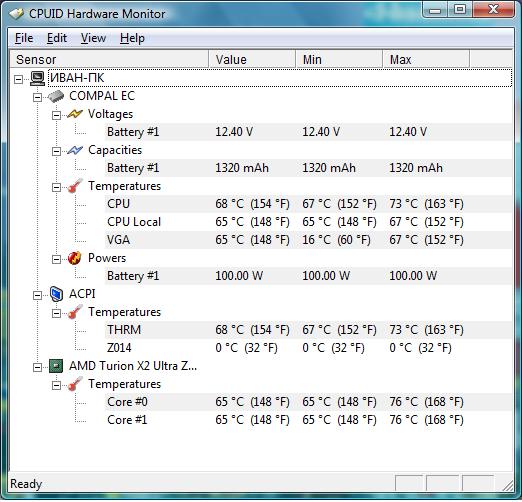Screen dimensions: 522x502
Task: Open the File menu
Action: pos(24,38)
